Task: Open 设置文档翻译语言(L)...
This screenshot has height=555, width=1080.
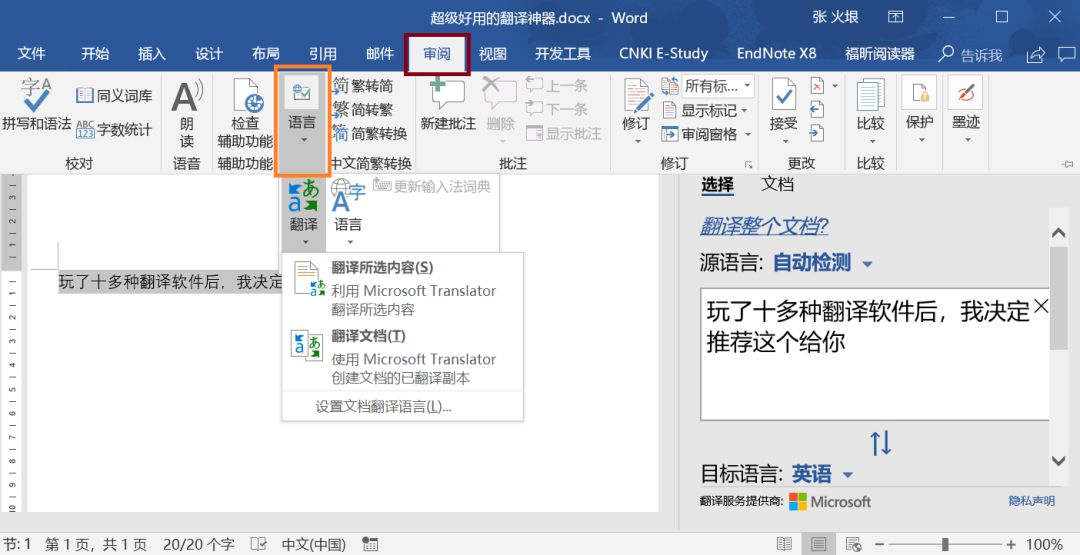Action: click(x=383, y=406)
